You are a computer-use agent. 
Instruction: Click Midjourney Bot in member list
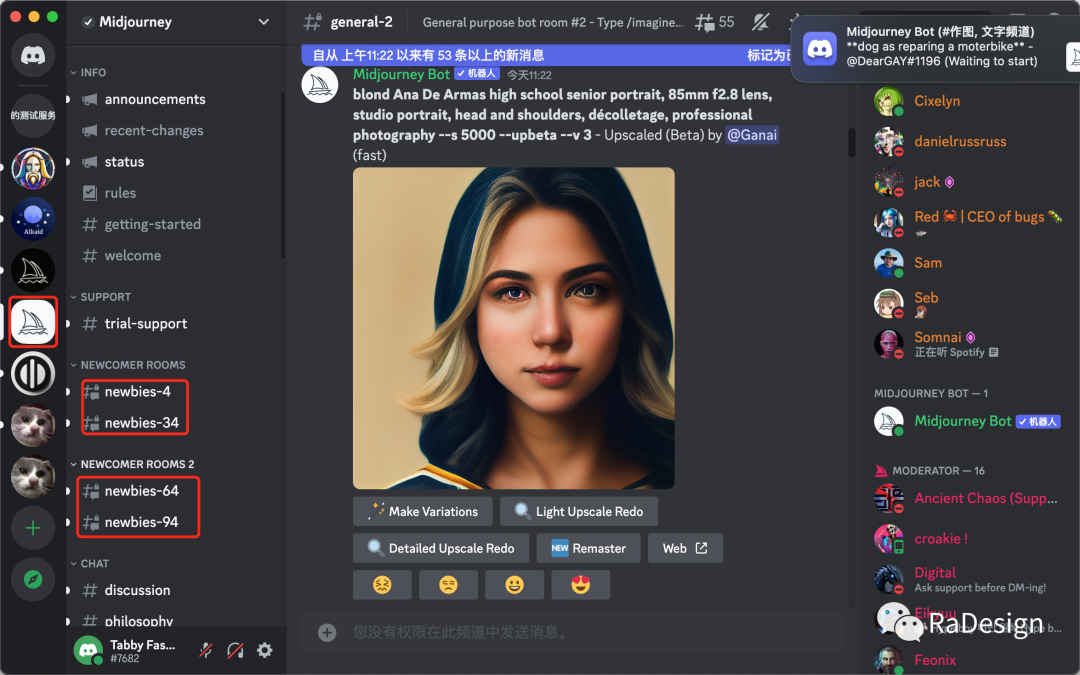(964, 422)
